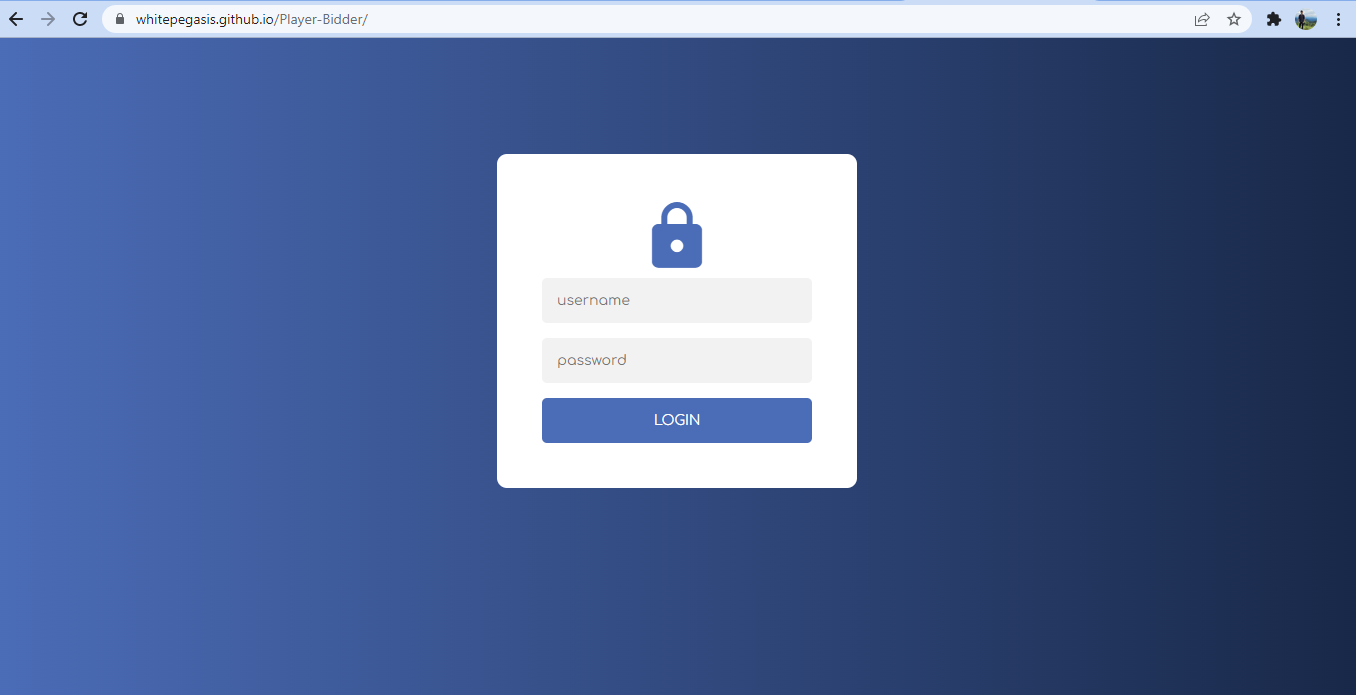
Task: Go back using the browser back arrow
Action: coord(16,19)
